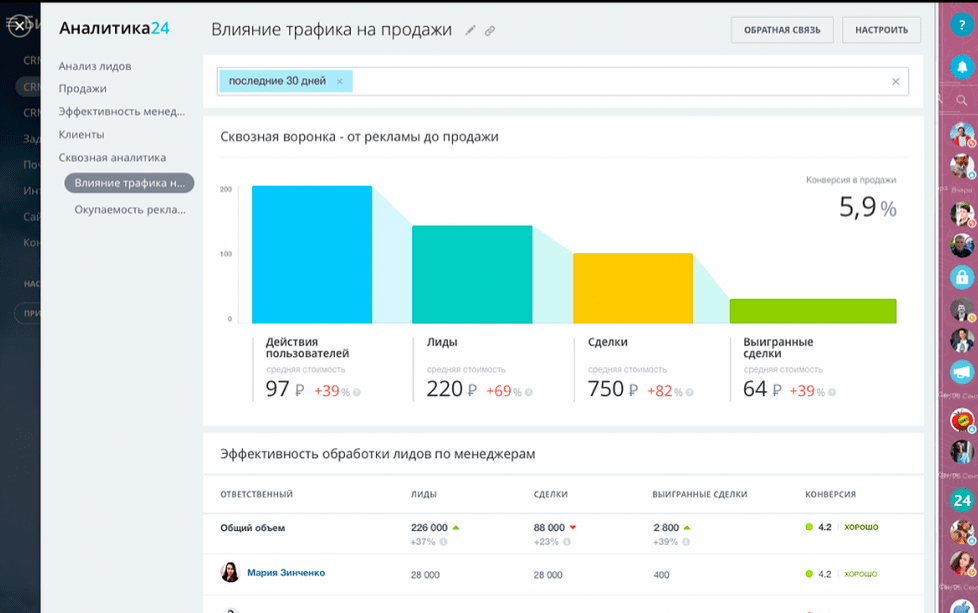This screenshot has height=613, width=978.
Task: Open Окупаемость рекла... submenu item
Action: 130,210
